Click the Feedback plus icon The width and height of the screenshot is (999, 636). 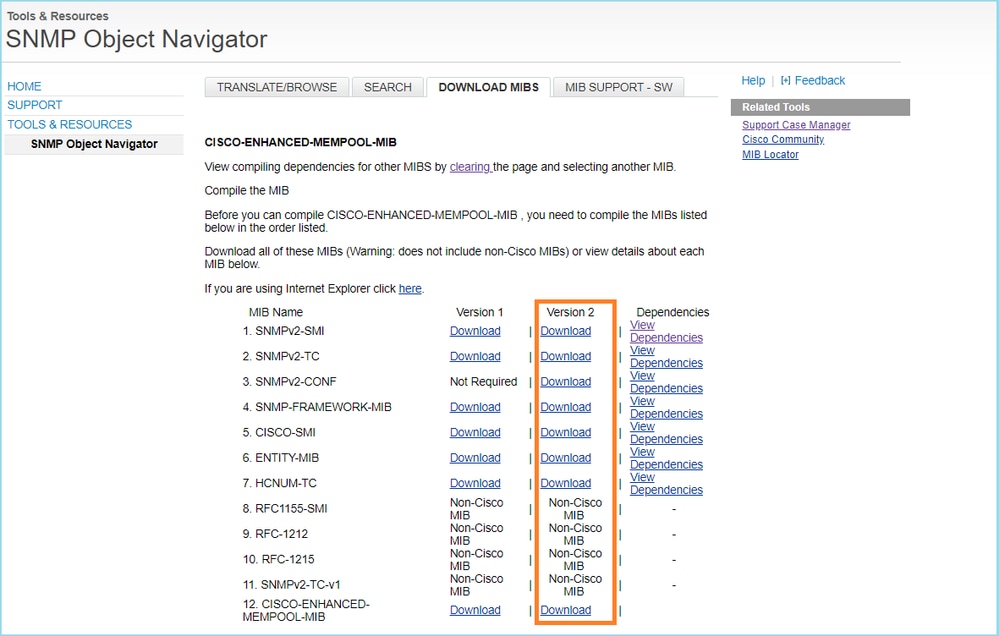click(x=786, y=81)
